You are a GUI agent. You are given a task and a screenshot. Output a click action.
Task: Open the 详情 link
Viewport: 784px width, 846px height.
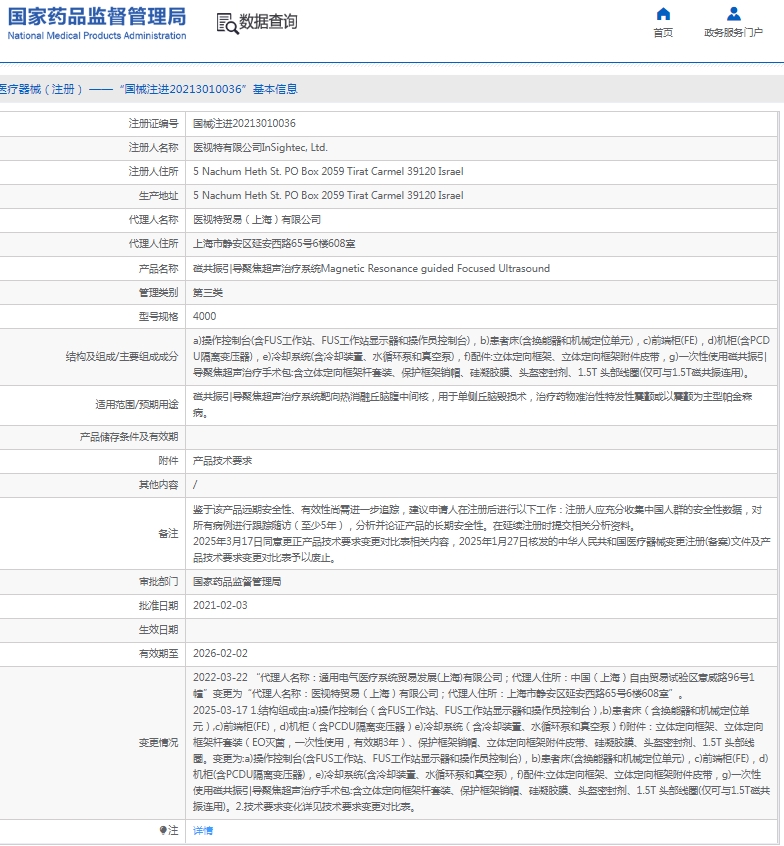(203, 831)
